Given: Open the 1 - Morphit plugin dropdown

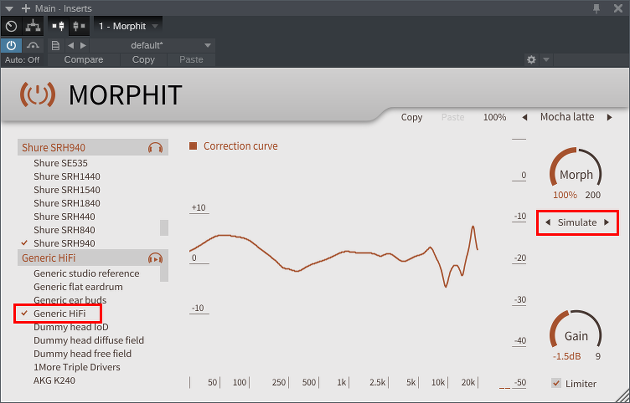Looking at the screenshot, I should 129,27.
